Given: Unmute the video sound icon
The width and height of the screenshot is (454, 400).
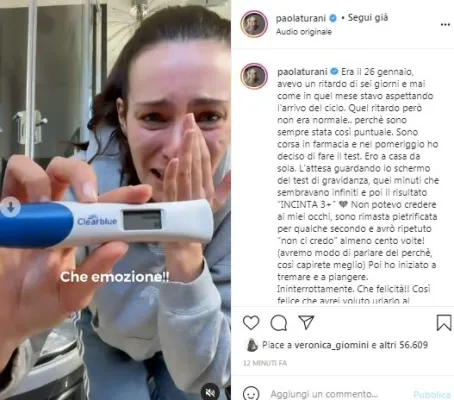Looking at the screenshot, I should (x=210, y=392).
